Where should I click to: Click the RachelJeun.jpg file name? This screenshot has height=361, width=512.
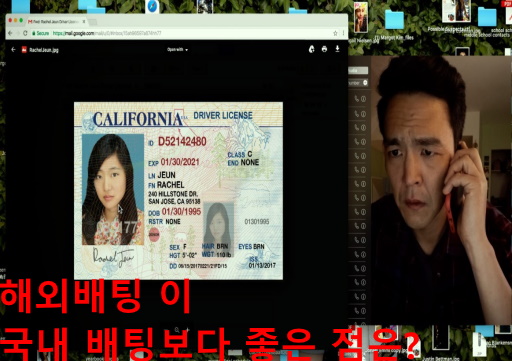[44, 50]
